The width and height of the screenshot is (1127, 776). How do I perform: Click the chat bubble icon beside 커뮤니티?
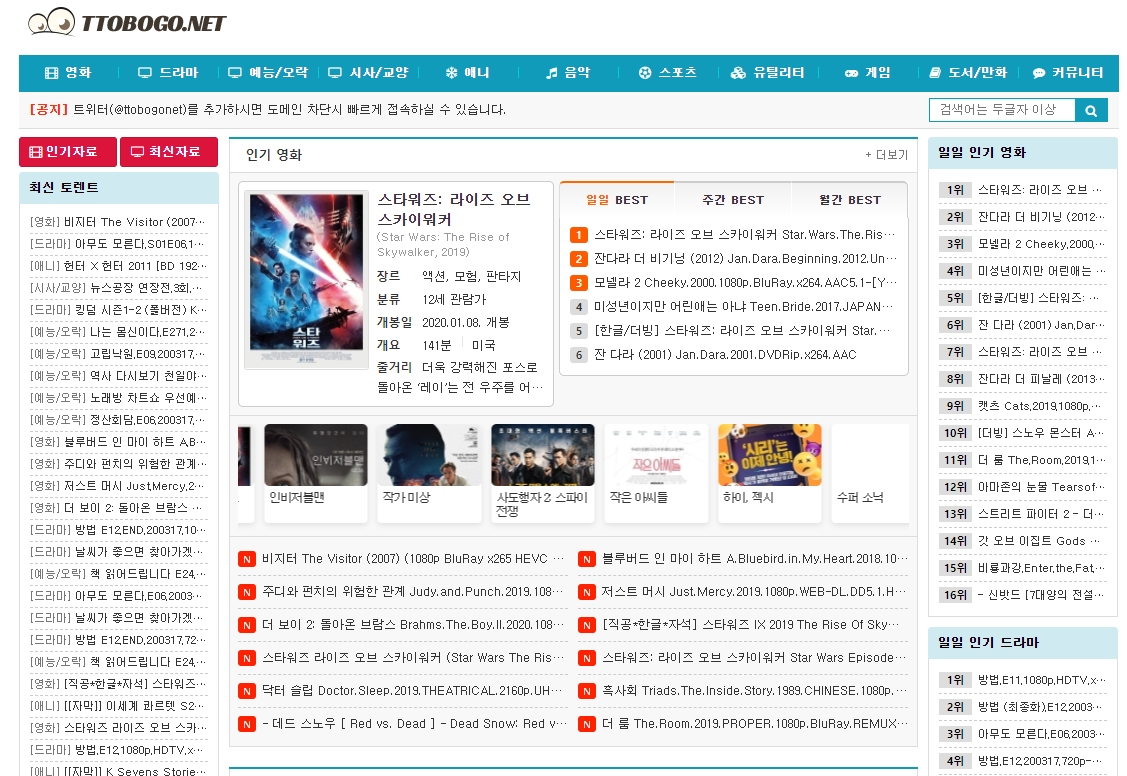[1039, 73]
